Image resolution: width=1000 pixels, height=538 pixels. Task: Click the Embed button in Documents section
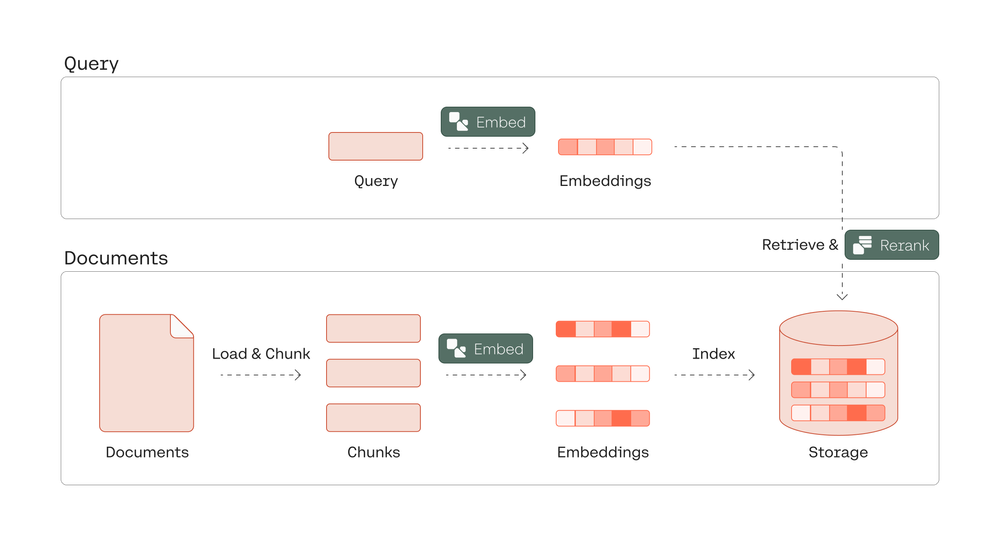tap(486, 349)
